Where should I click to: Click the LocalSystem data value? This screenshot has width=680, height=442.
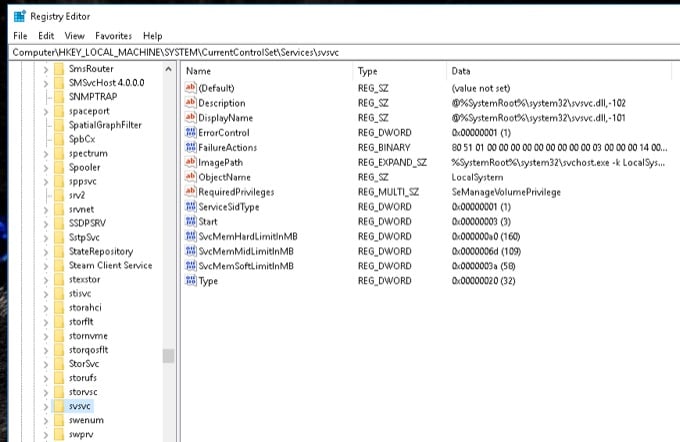click(x=477, y=177)
